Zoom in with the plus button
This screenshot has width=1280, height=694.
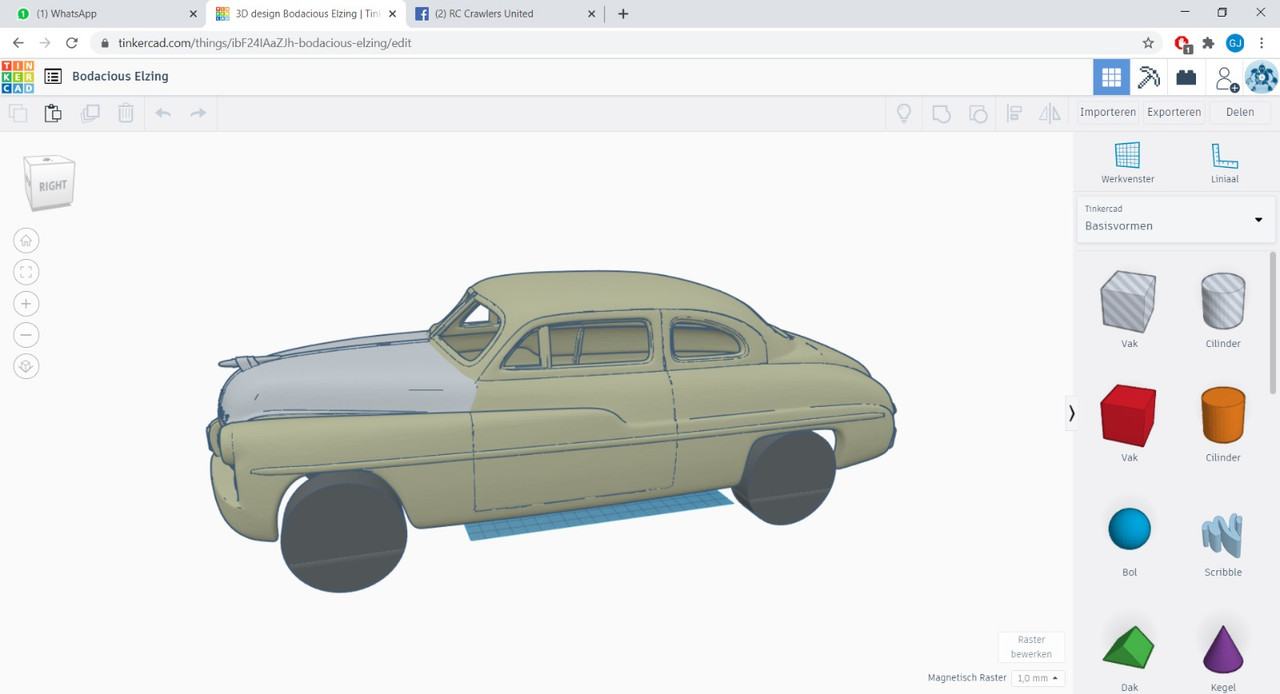(27, 304)
